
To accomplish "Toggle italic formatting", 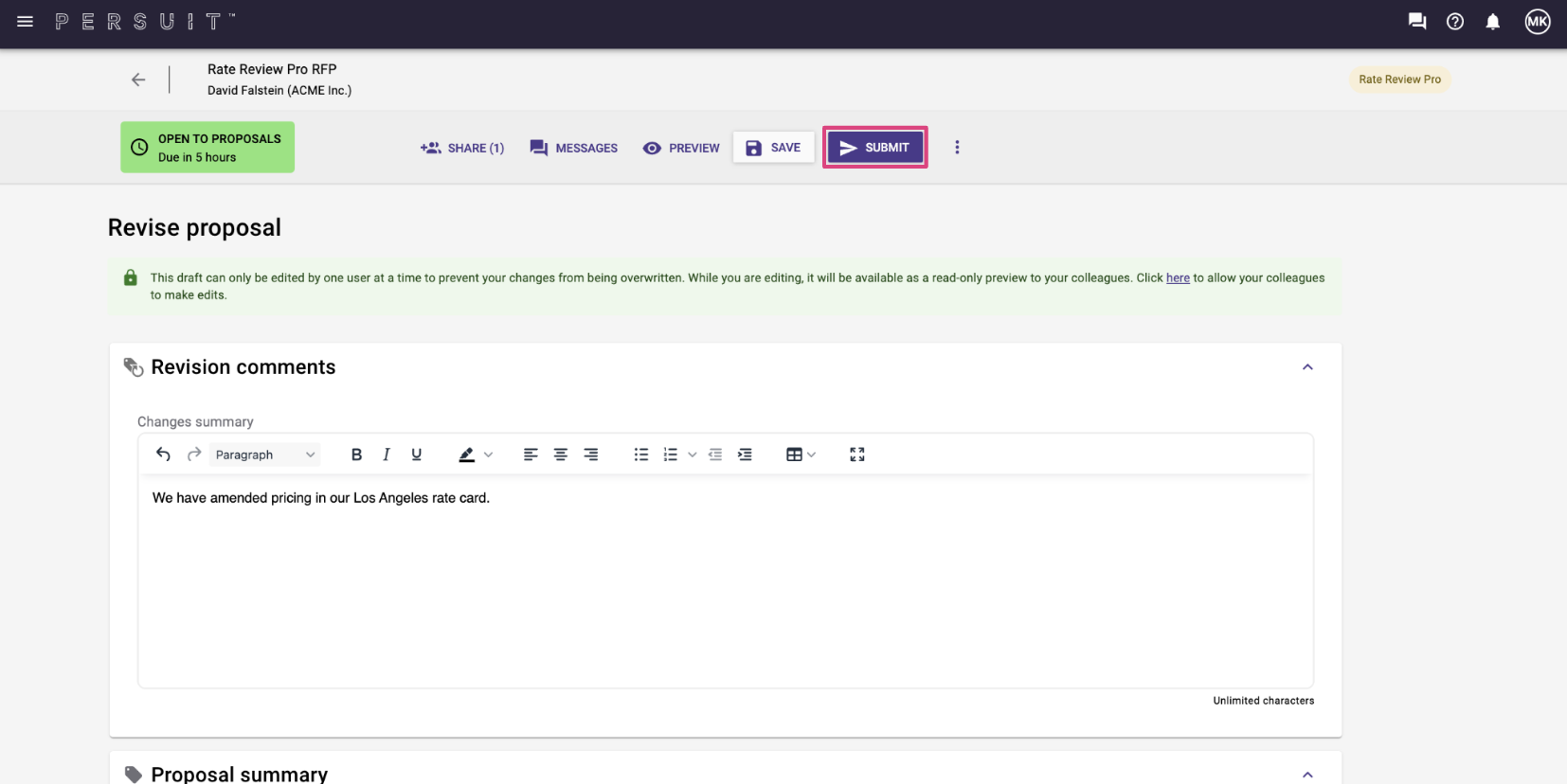I will tap(387, 454).
